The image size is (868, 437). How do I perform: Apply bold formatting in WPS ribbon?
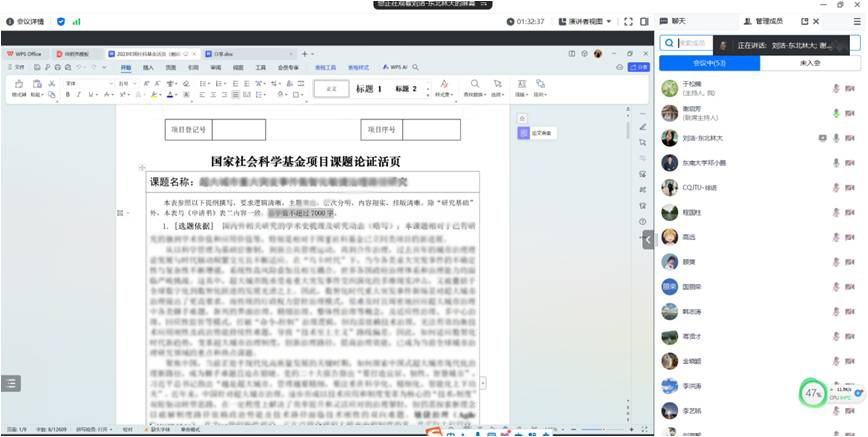pos(66,95)
